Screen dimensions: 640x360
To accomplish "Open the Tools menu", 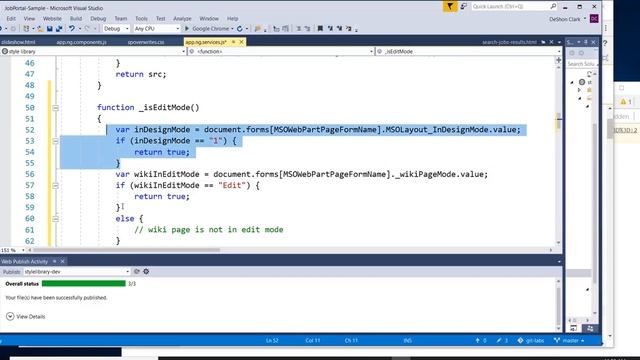I will (141, 19).
